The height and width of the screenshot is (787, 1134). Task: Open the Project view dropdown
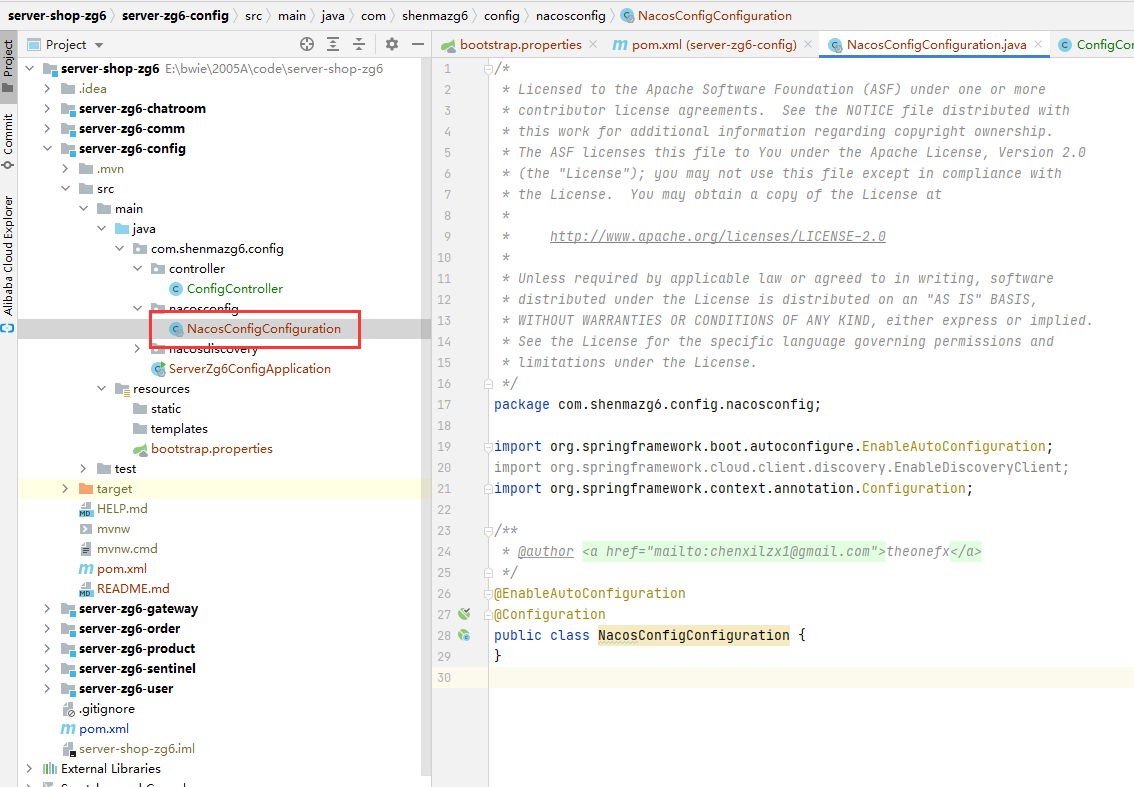[x=99, y=45]
